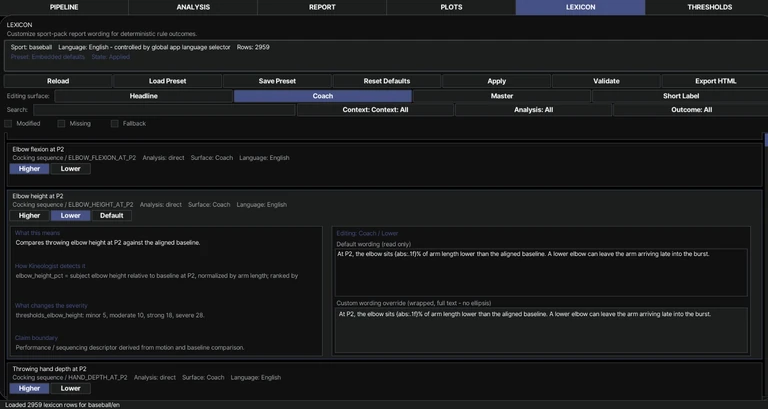Click Export HTML

pos(715,81)
